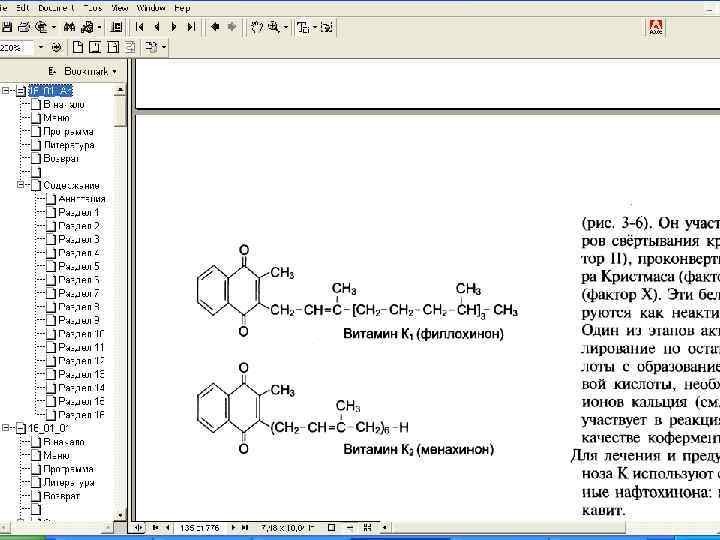Click status bar Last Page button

pos(245,528)
